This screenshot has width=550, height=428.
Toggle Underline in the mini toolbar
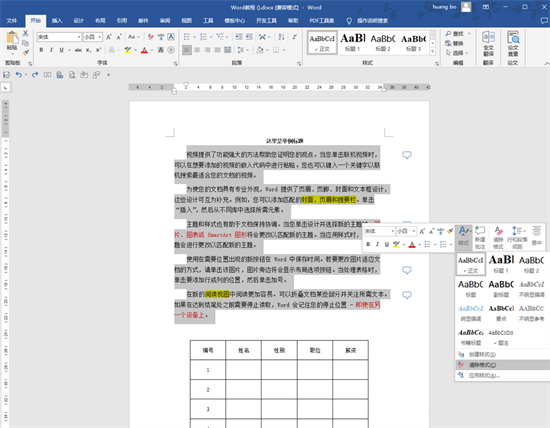click(x=387, y=245)
